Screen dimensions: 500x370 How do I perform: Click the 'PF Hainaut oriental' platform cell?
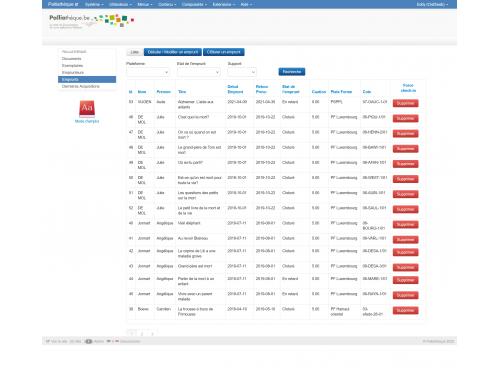(340, 312)
